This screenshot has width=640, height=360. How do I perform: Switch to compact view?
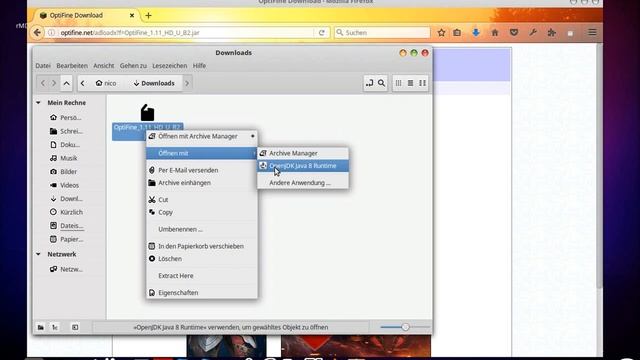point(422,83)
